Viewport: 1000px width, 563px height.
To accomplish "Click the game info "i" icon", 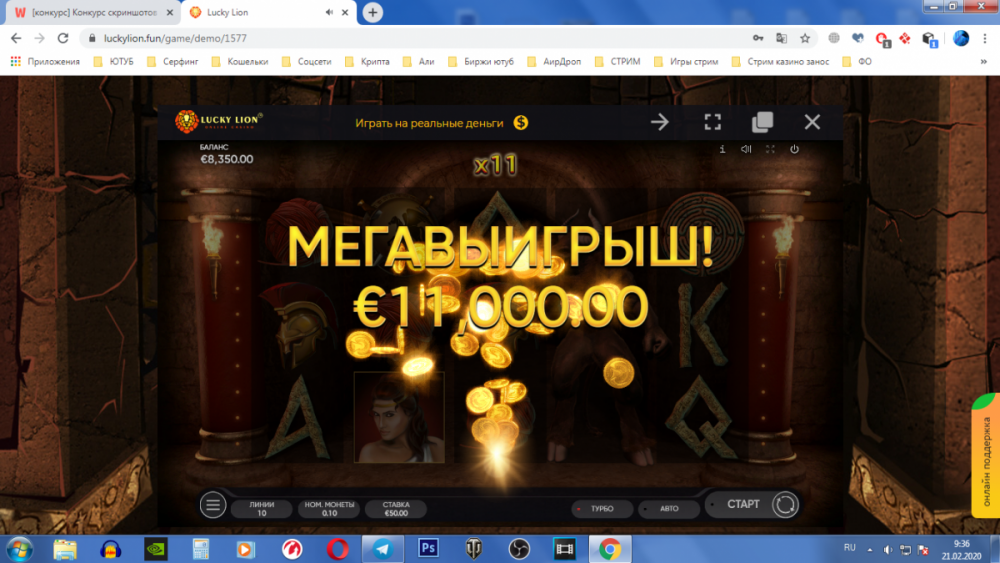I will [722, 149].
